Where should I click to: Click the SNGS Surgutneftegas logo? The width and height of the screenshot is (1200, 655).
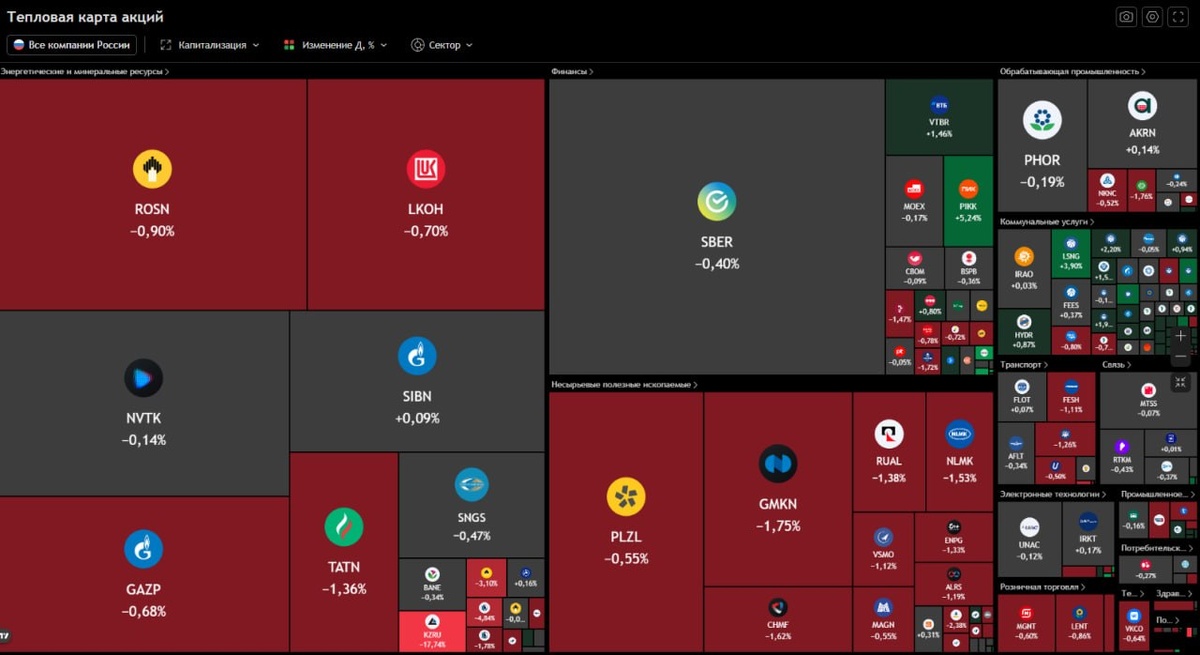[x=471, y=485]
